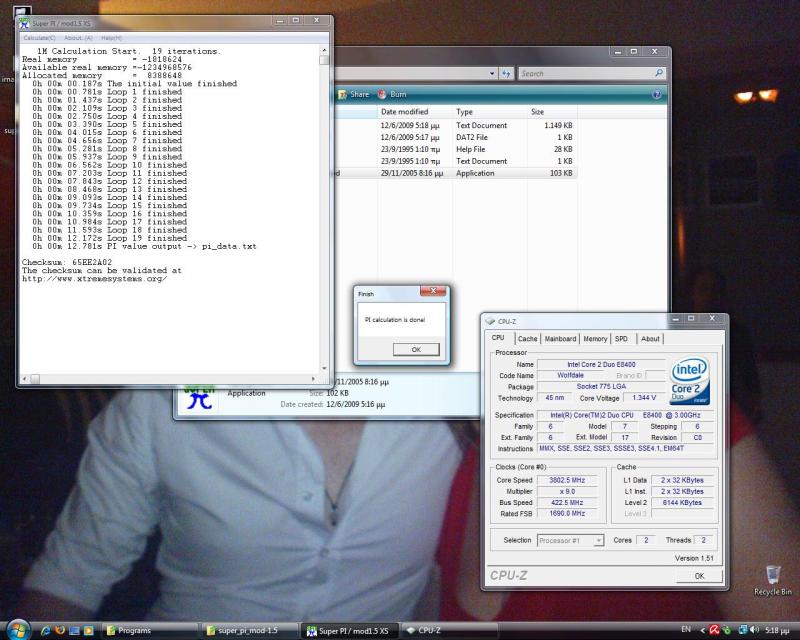
Task: Open the Help menu in Super PI
Action: 111,38
